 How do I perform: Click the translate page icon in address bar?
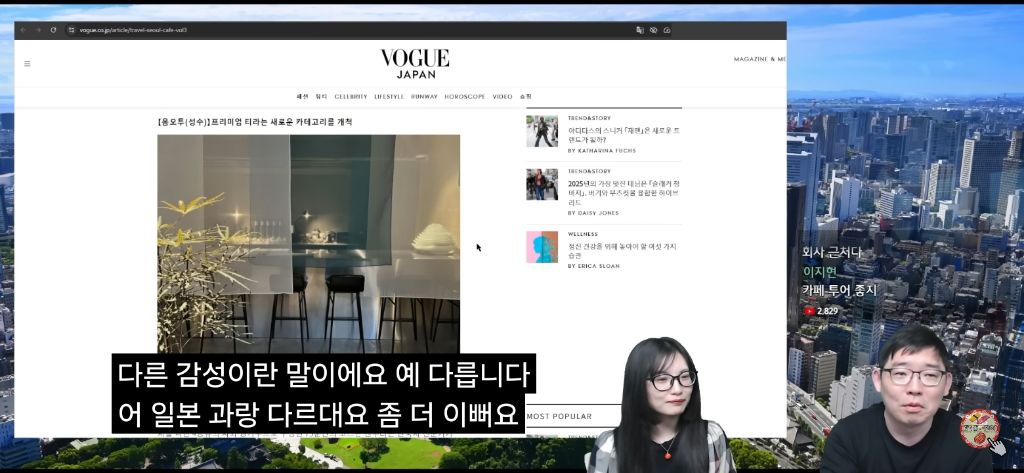click(x=640, y=30)
